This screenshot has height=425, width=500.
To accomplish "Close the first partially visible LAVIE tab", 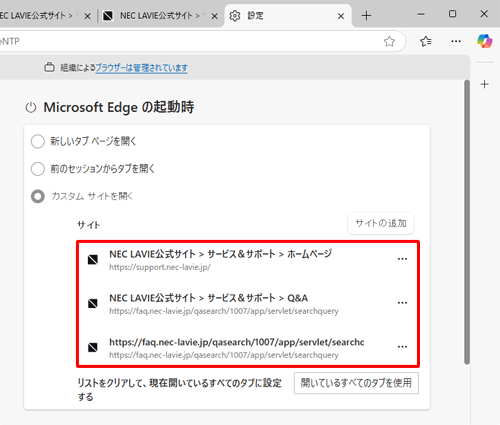I will [87, 16].
